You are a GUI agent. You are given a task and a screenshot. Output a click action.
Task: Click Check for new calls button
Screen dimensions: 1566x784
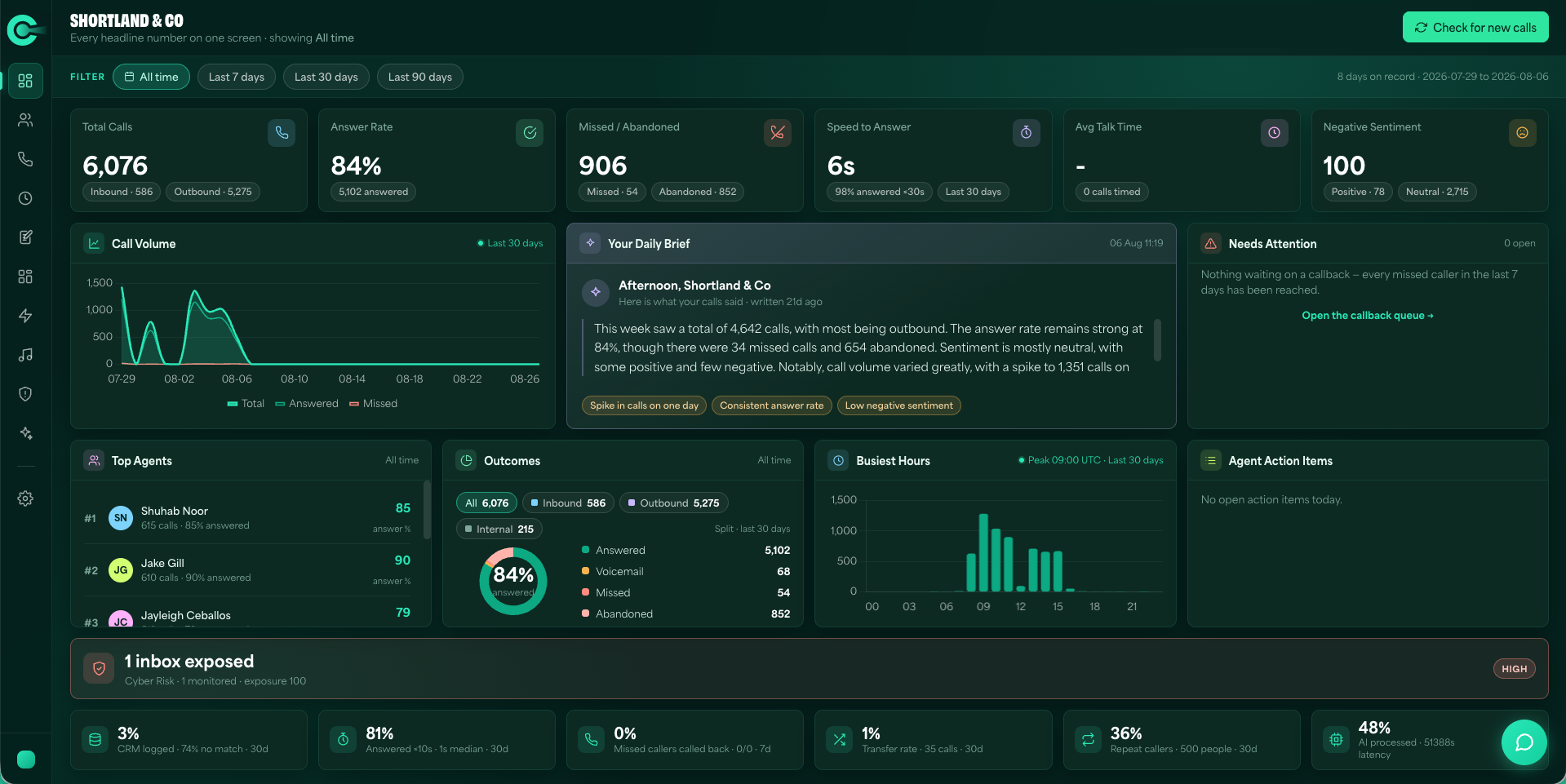click(x=1475, y=27)
